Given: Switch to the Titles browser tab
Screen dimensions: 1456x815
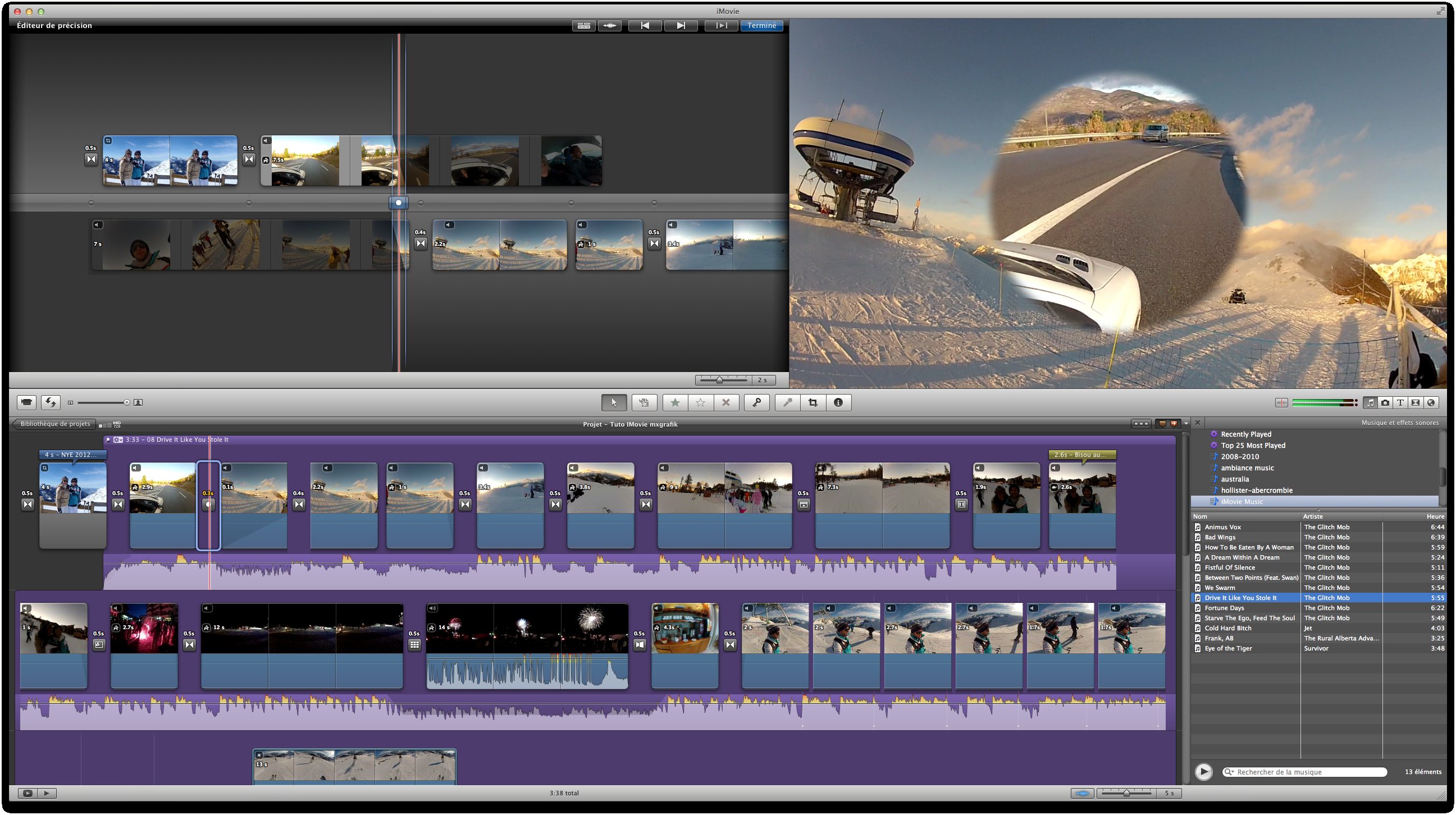Looking at the screenshot, I should point(1400,402).
